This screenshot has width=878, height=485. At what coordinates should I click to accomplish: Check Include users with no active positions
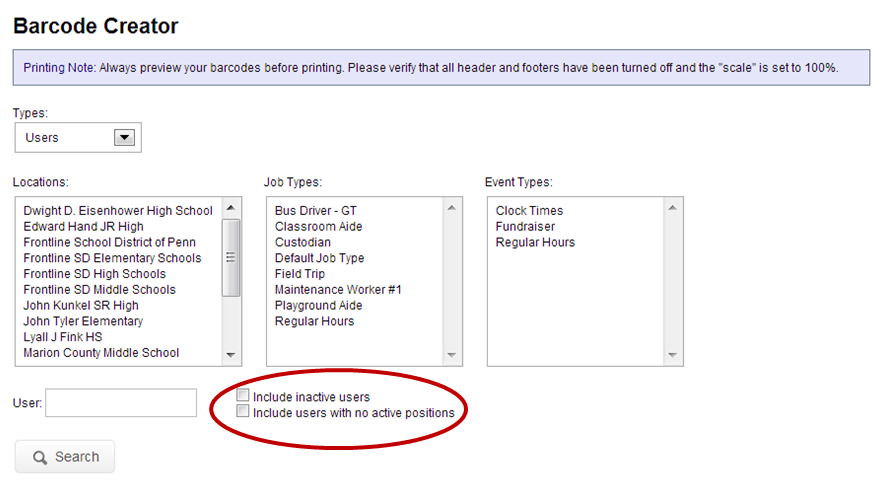pos(242,411)
